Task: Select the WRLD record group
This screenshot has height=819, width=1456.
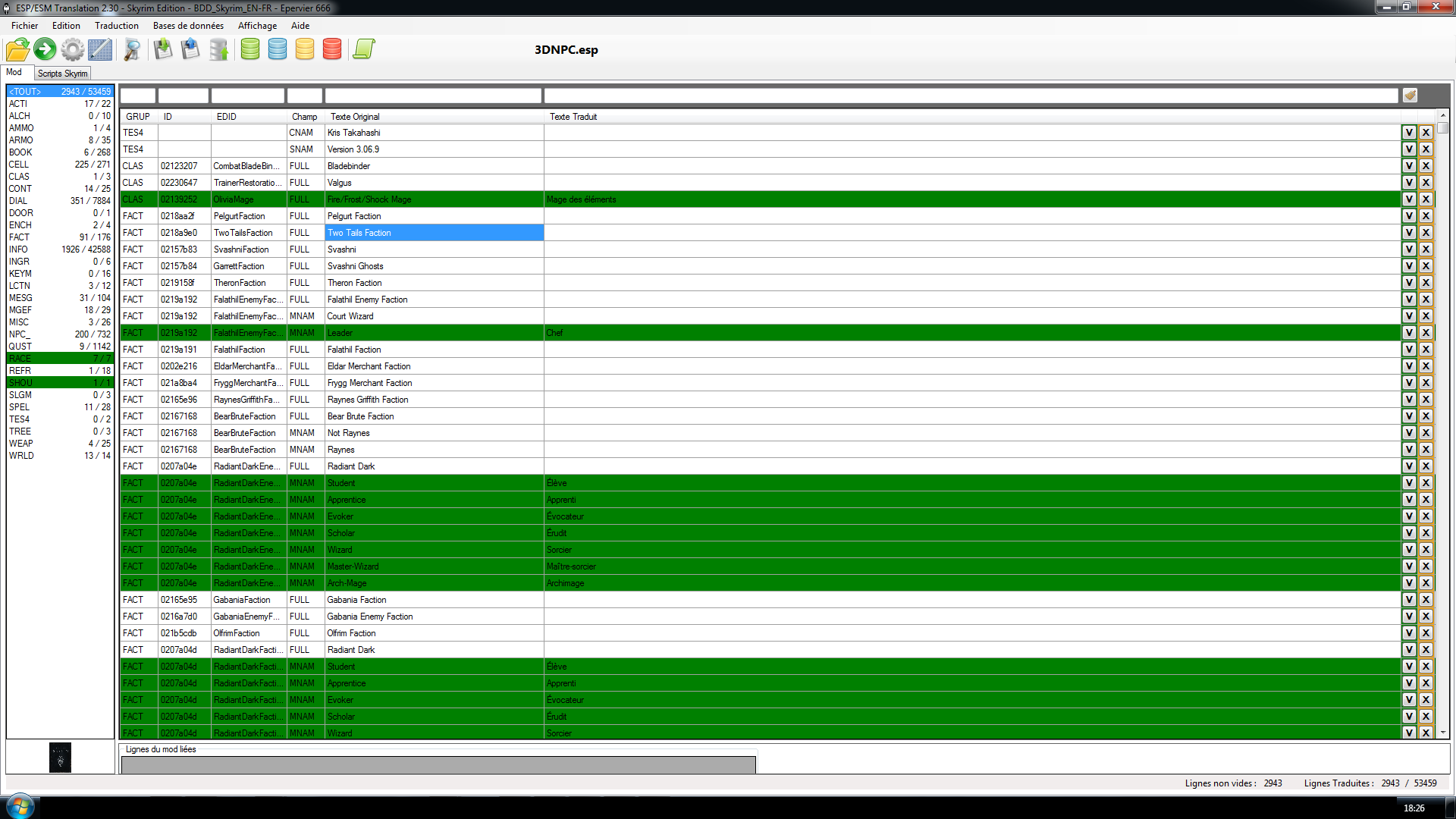Action: [60, 456]
